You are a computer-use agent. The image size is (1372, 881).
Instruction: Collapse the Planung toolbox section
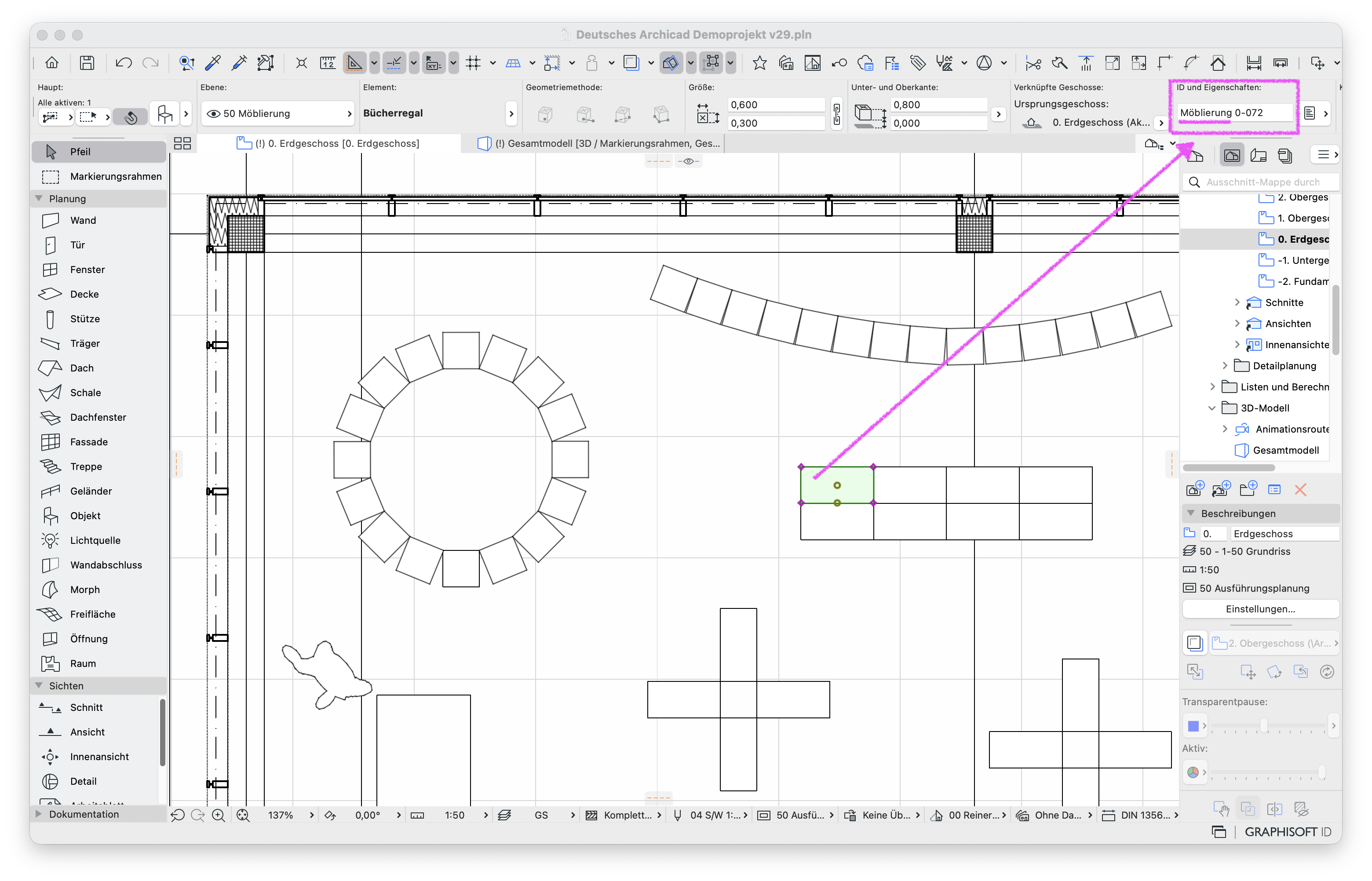[39, 199]
